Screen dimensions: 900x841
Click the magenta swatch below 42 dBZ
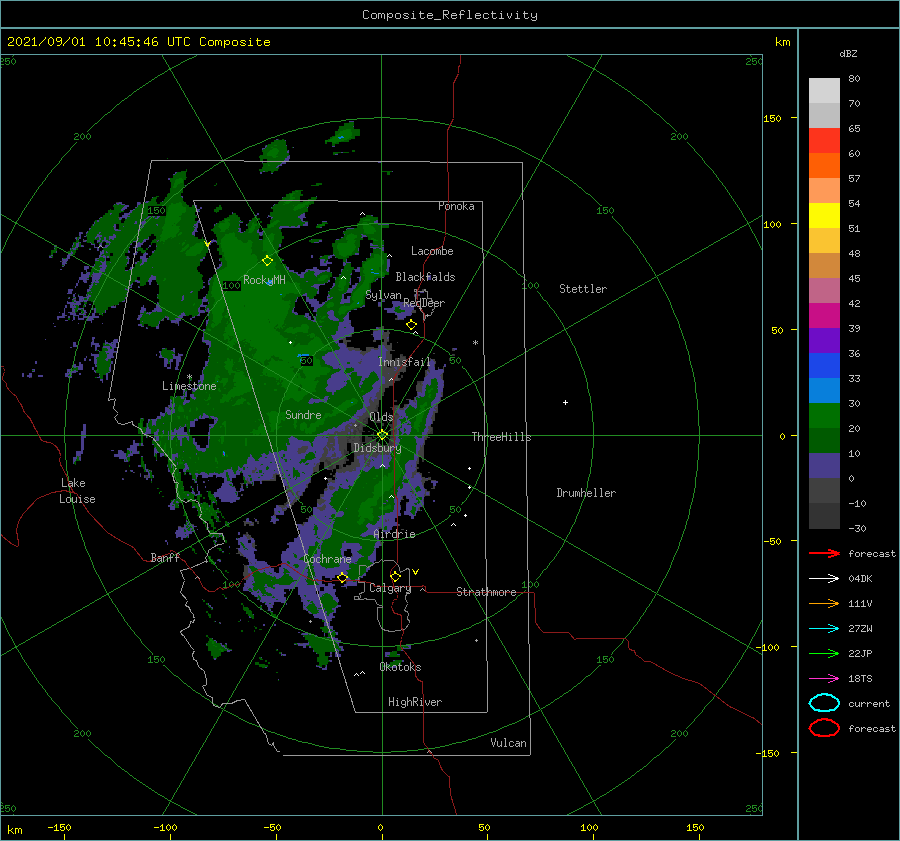point(824,316)
